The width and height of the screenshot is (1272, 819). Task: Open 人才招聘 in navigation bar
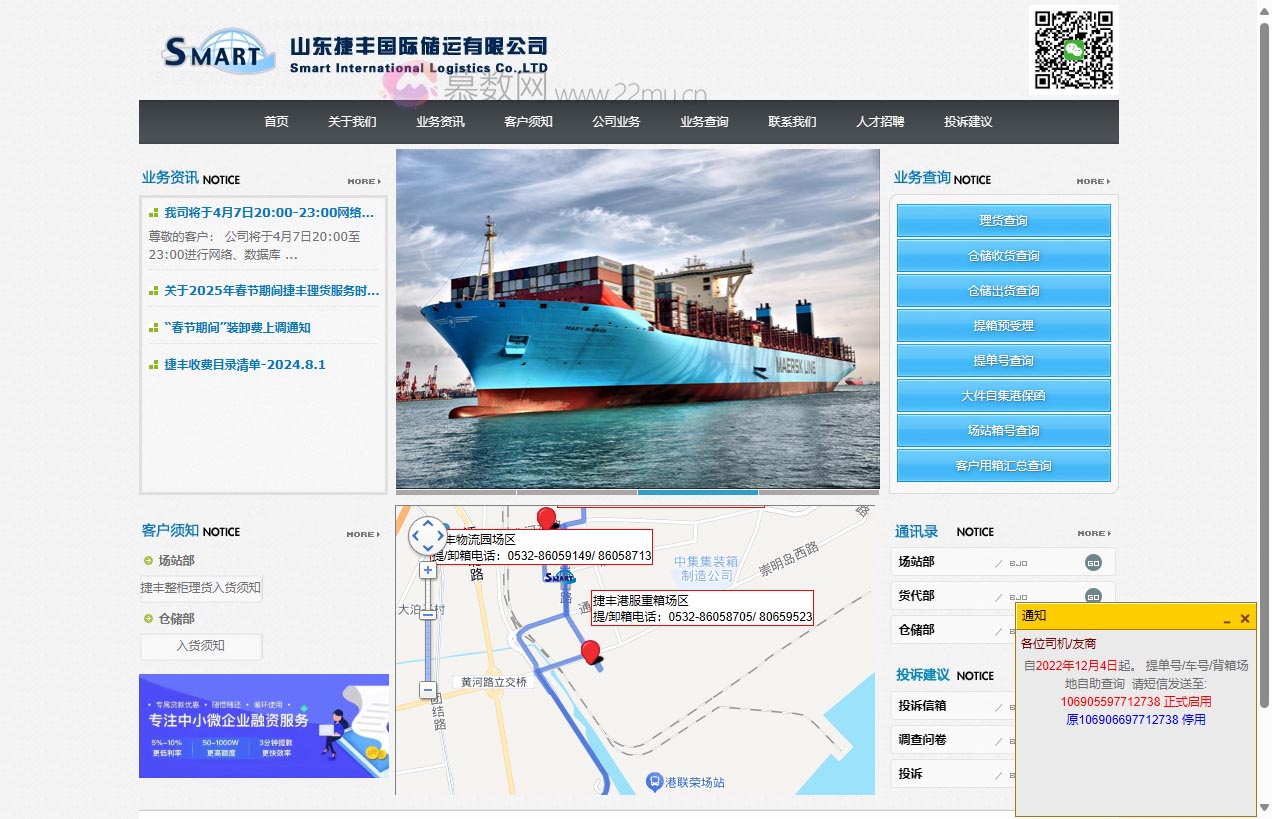click(880, 122)
